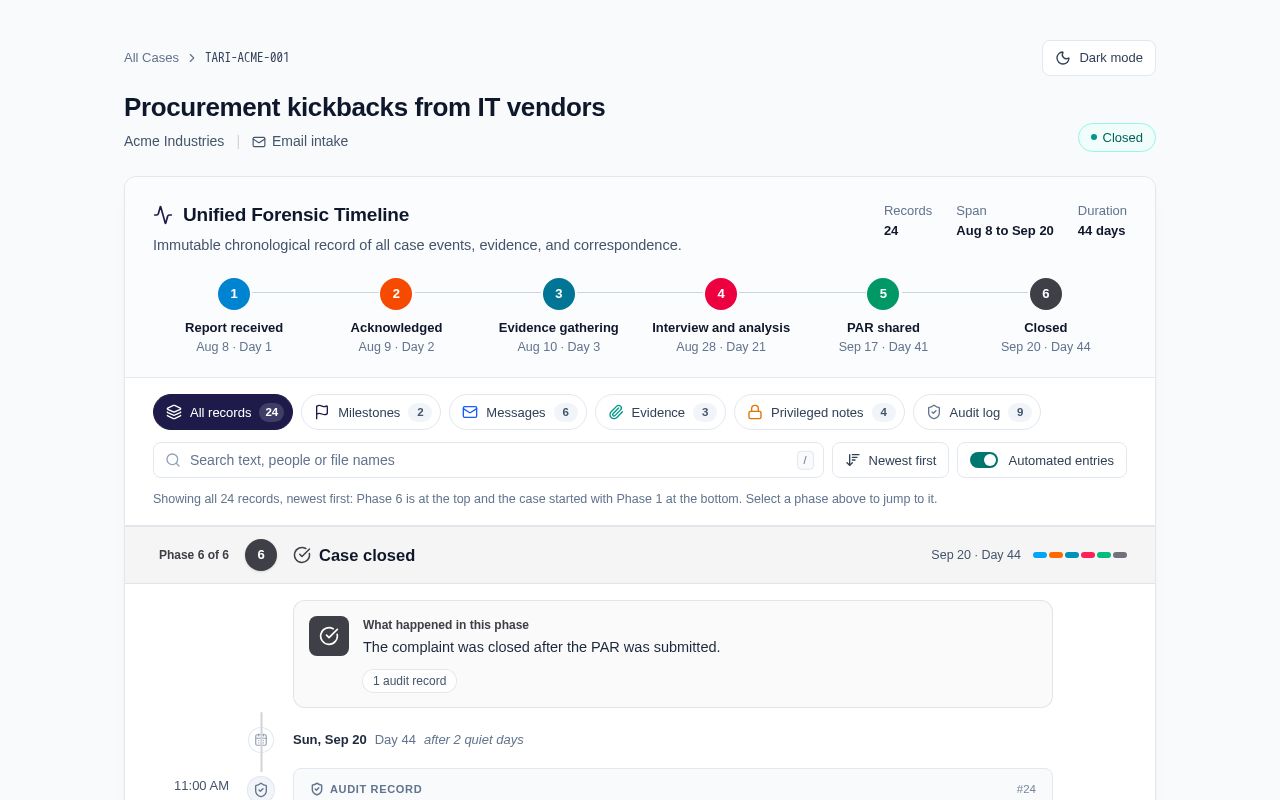Jump to phase 6 Closed circle

[1046, 294]
